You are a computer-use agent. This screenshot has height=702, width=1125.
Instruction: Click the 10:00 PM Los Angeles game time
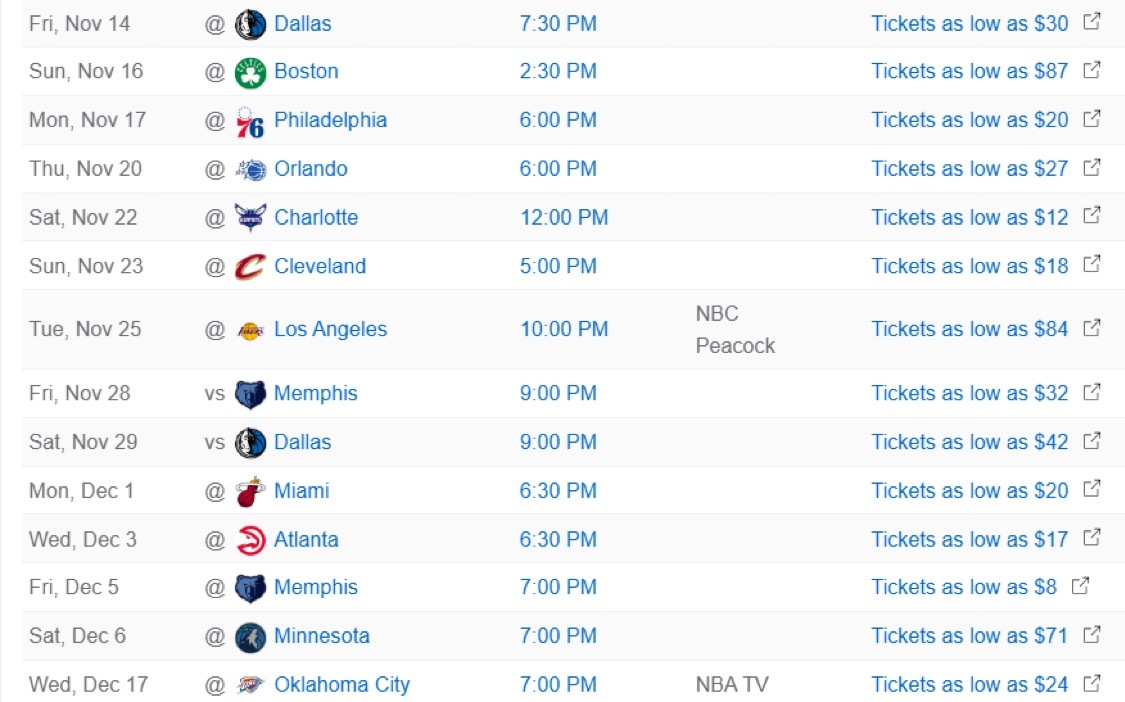[563, 329]
